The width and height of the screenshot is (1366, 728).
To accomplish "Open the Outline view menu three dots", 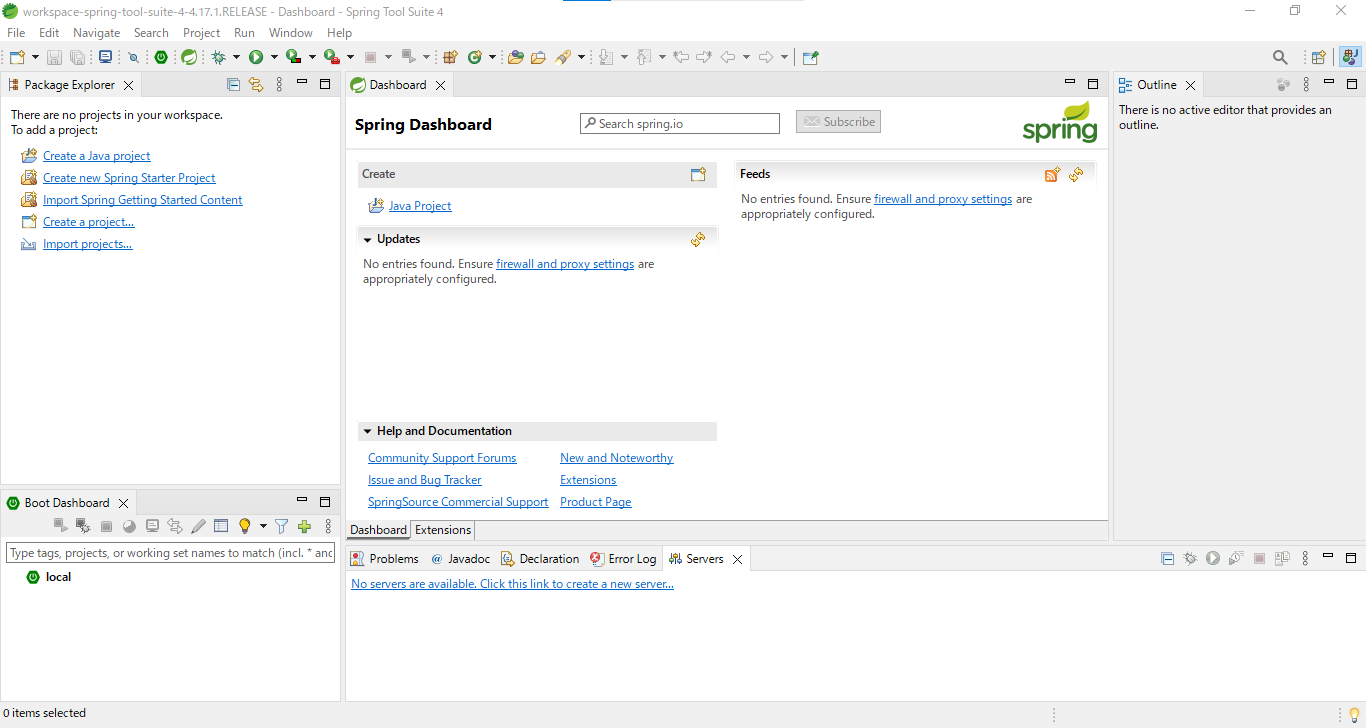I will [1306, 85].
